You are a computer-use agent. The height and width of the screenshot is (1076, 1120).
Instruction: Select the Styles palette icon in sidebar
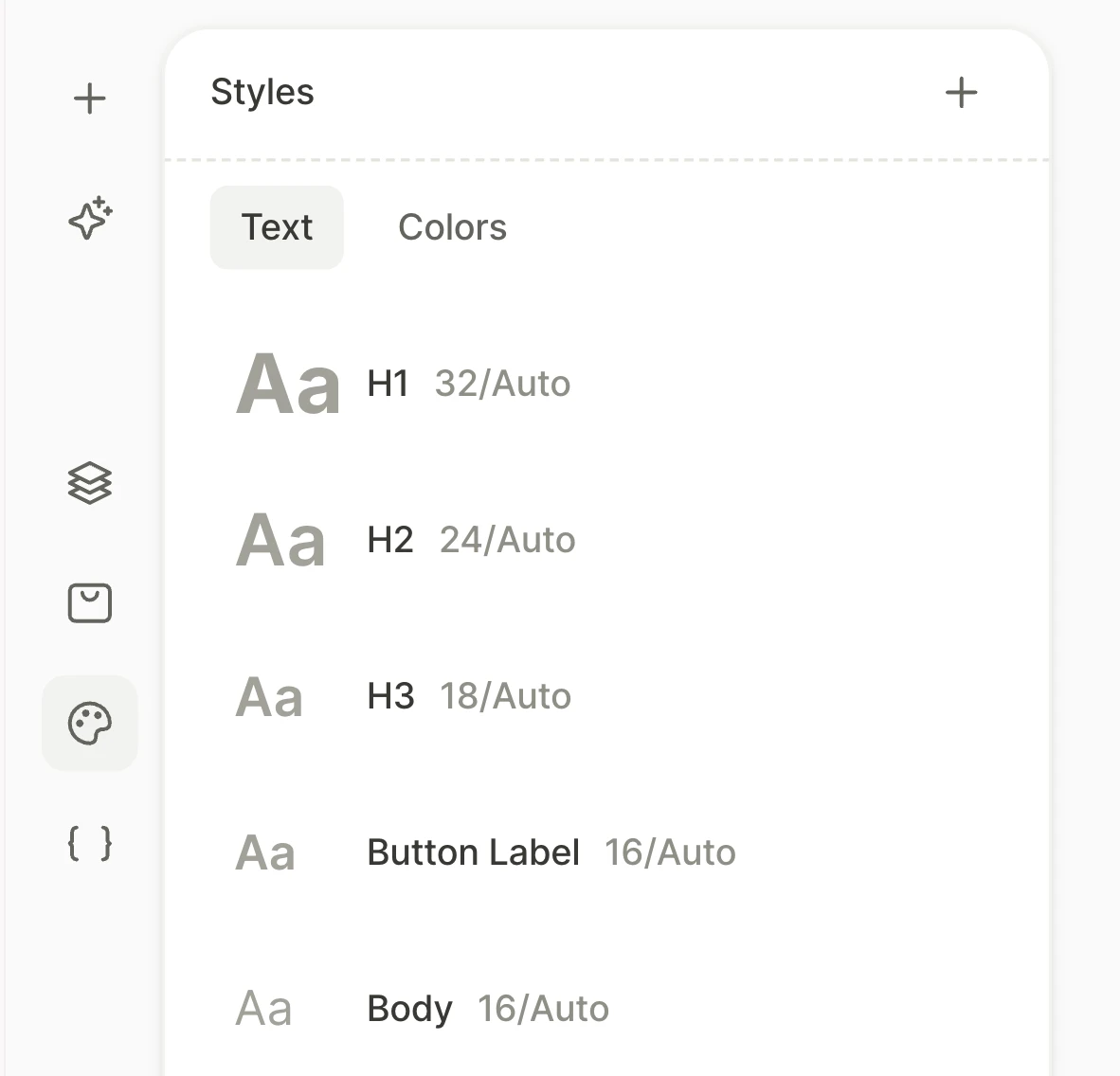point(90,724)
